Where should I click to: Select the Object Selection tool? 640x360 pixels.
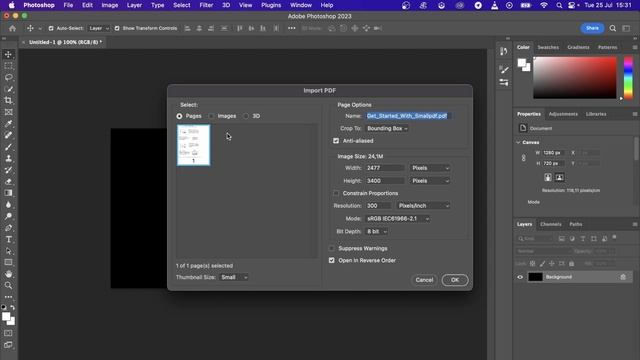point(8,89)
